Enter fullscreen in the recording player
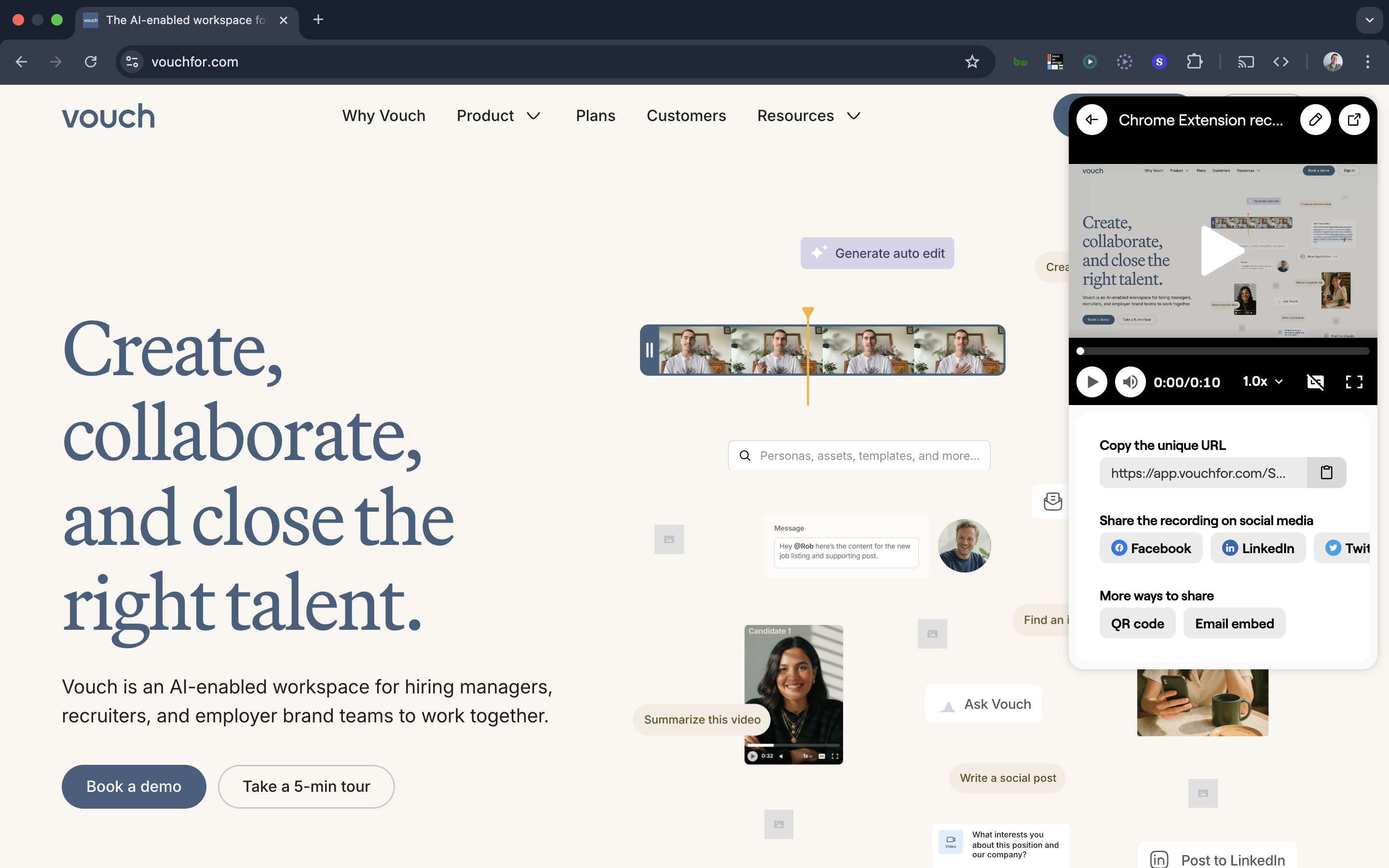The image size is (1389, 868). tap(1354, 382)
